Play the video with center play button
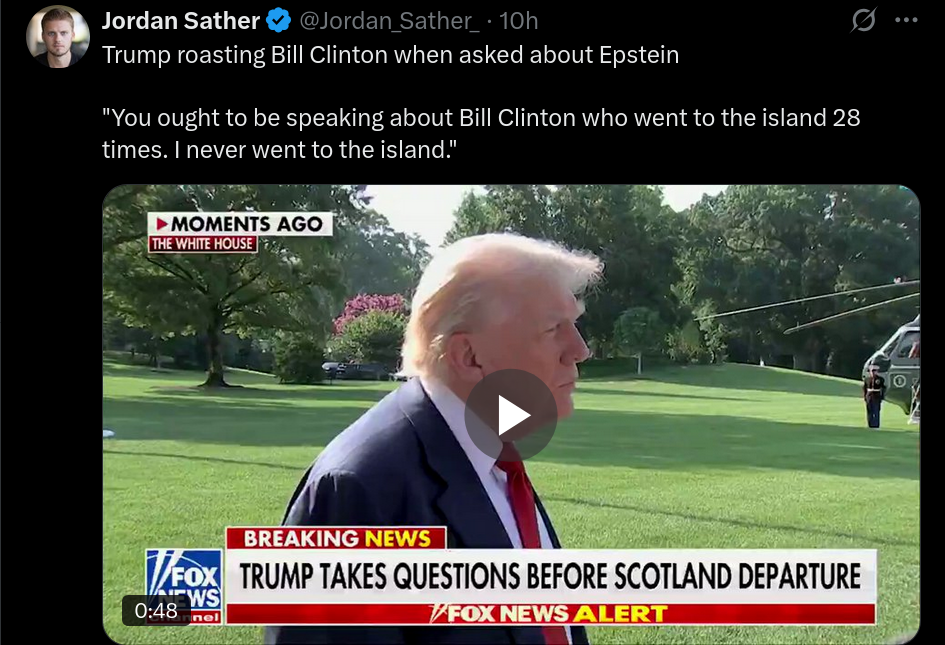The width and height of the screenshot is (945, 645). [x=510, y=415]
